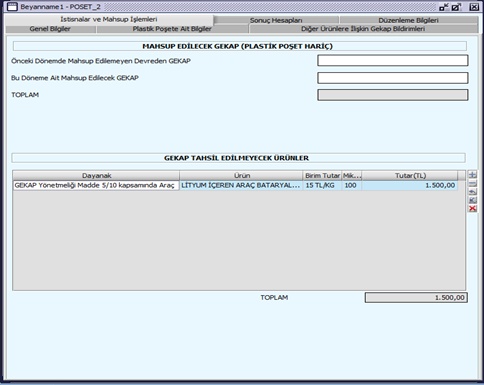
Task: Click the fourth icon below undo arrow
Action: (472, 200)
